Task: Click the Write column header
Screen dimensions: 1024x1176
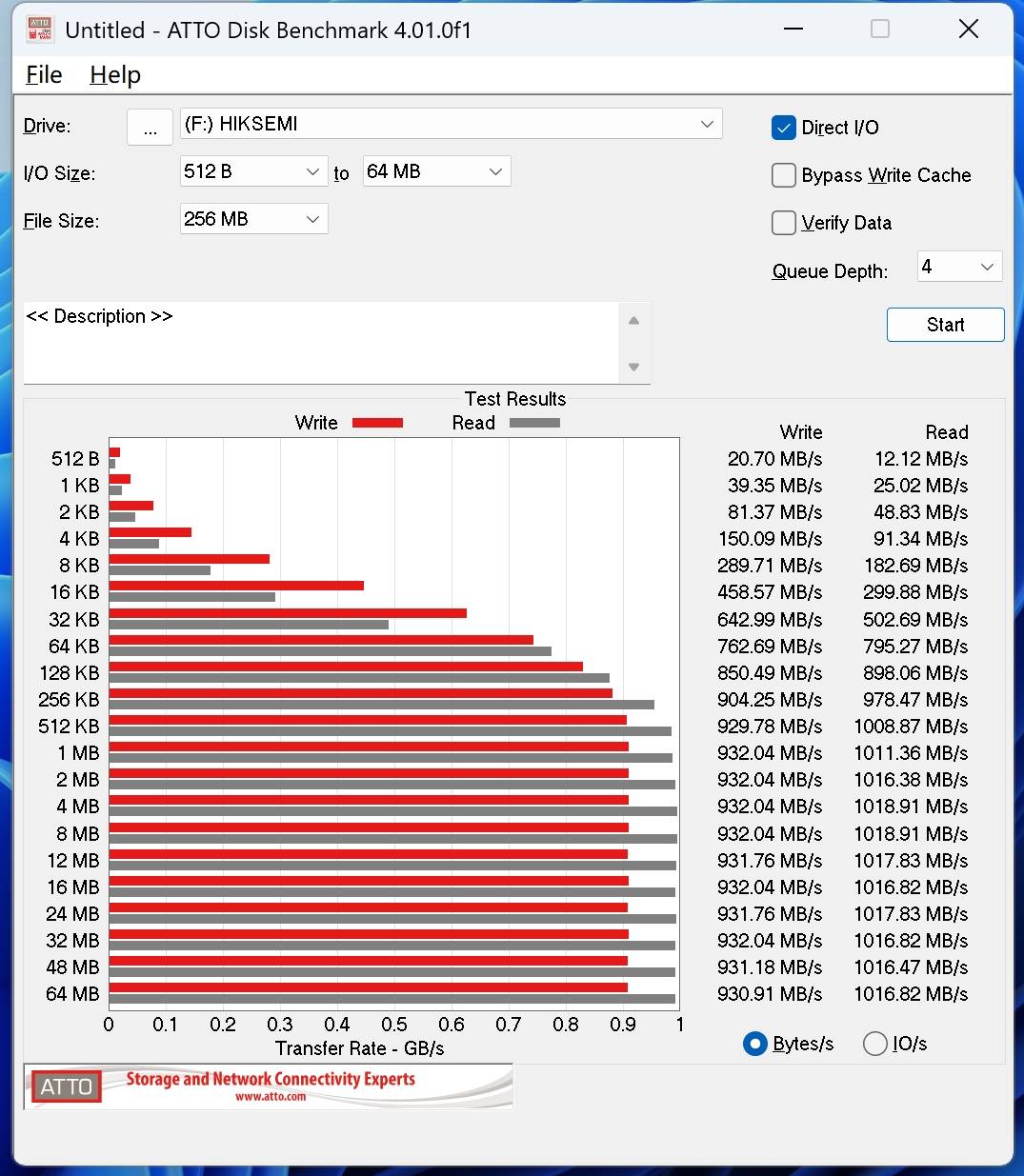Action: 800,432
